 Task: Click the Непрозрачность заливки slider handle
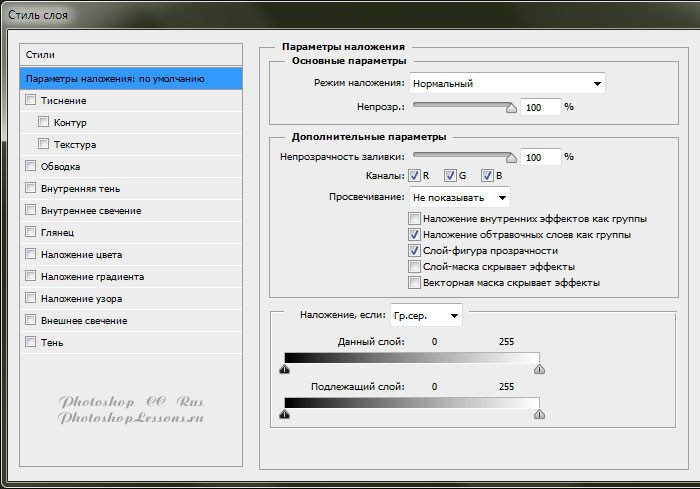512,157
